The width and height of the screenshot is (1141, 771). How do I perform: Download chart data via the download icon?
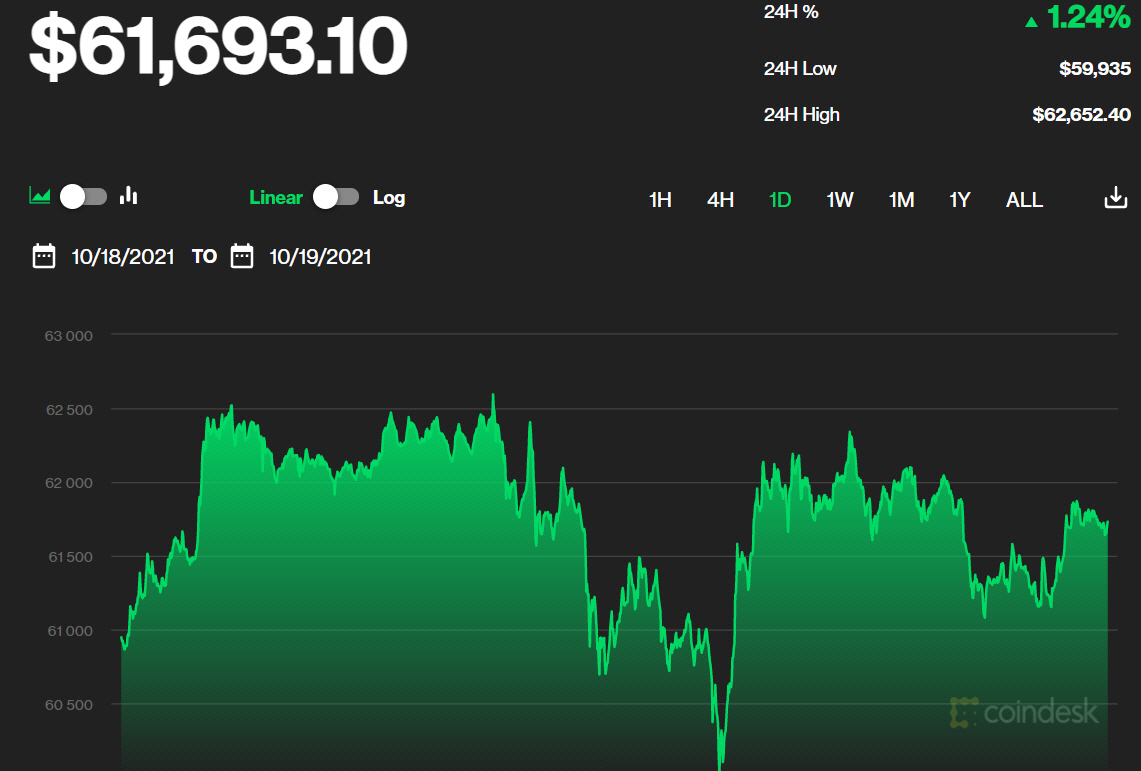point(1115,198)
